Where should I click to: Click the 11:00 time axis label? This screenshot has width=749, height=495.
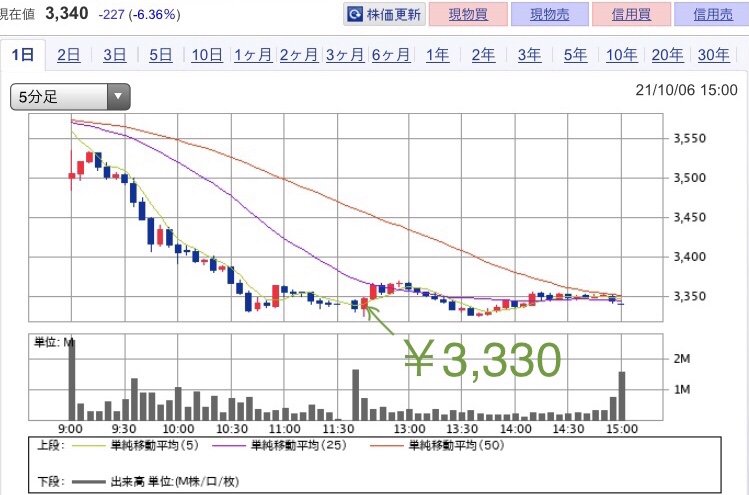click(285, 429)
